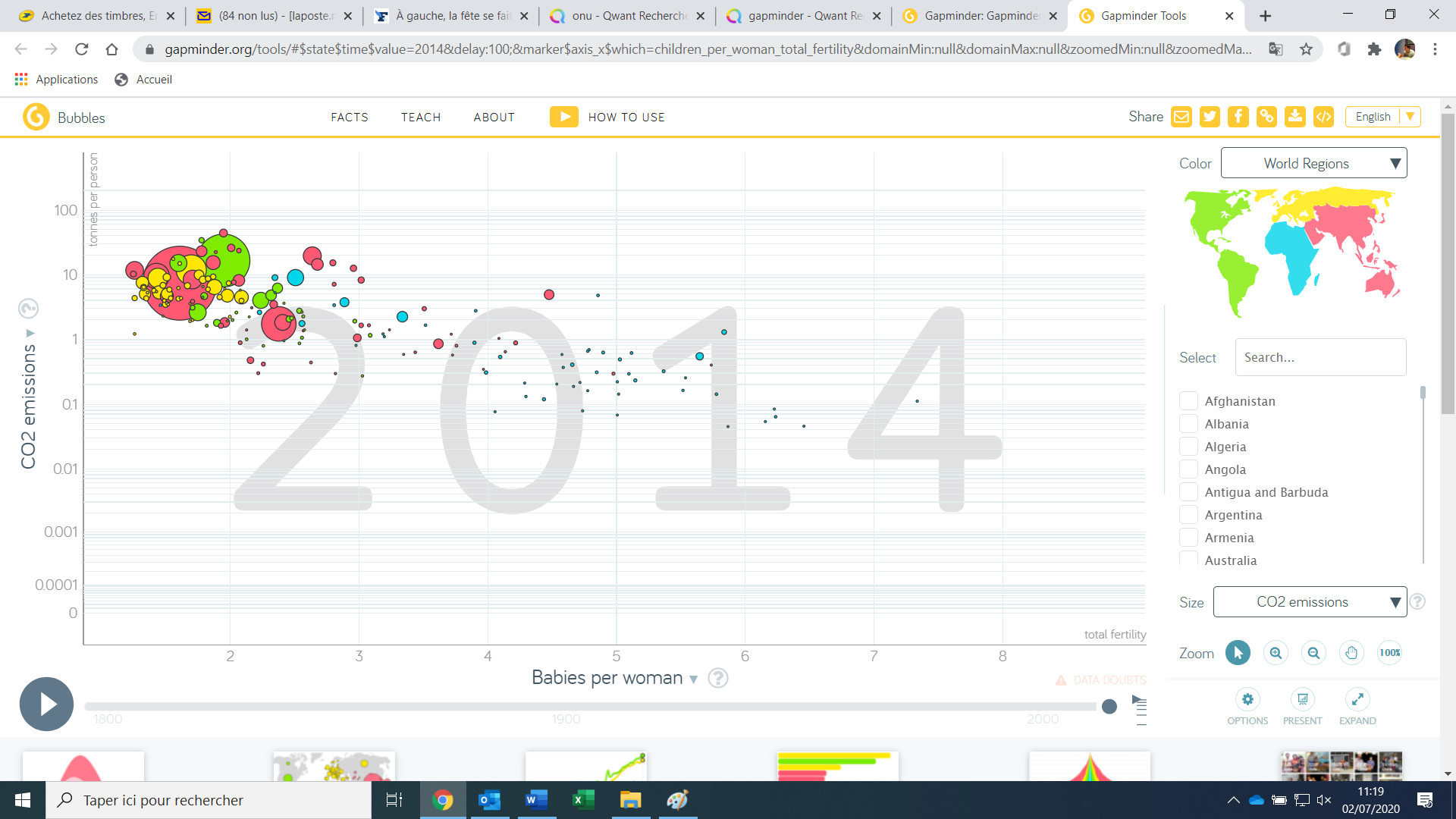Activate the pan hand tool
This screenshot has width=1456, height=819.
pyautogui.click(x=1351, y=653)
